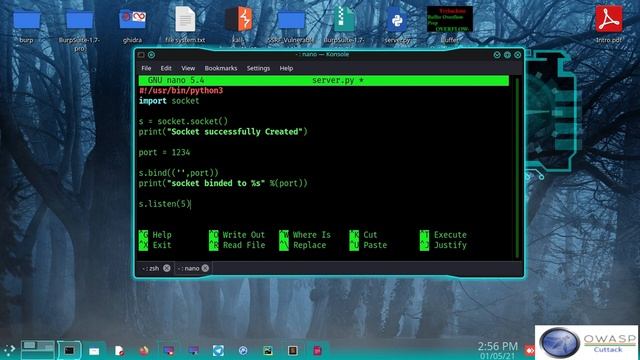Click the pin on all desktops title bar button
Screen dimensions: 640x360
coord(151,55)
